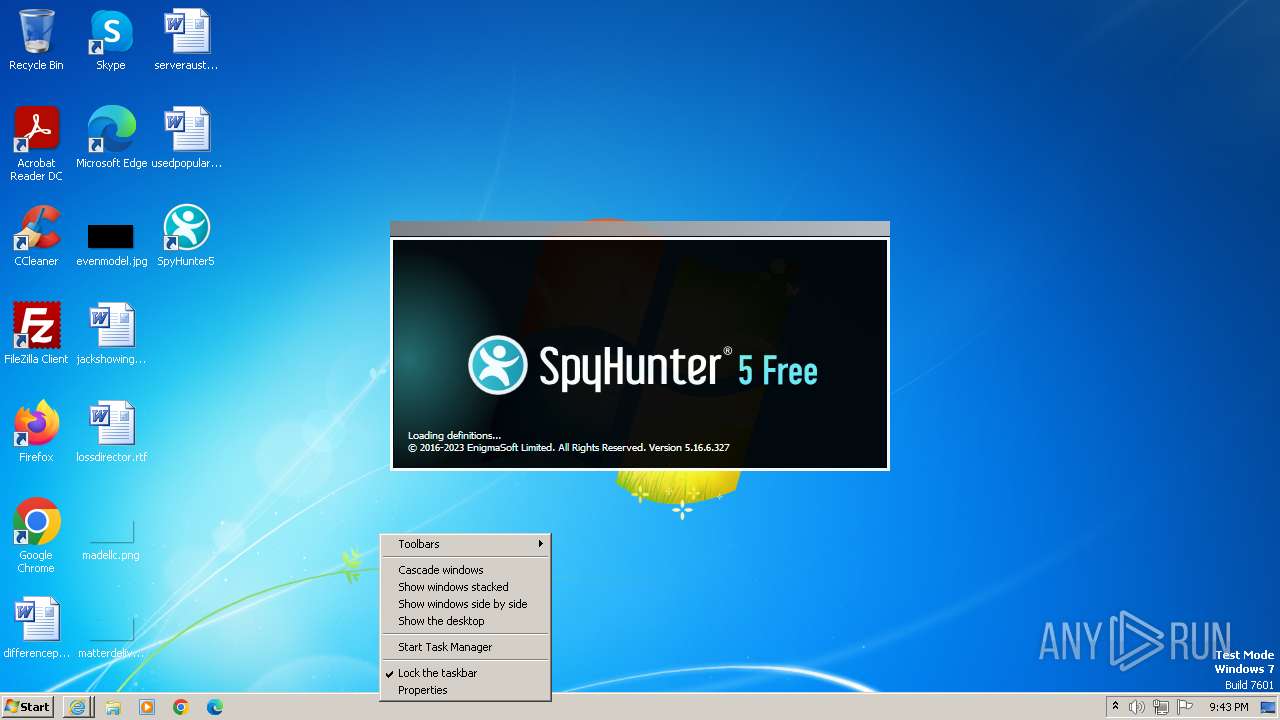Toggle Lock the taskbar option
This screenshot has height=720, width=1280.
coord(465,673)
